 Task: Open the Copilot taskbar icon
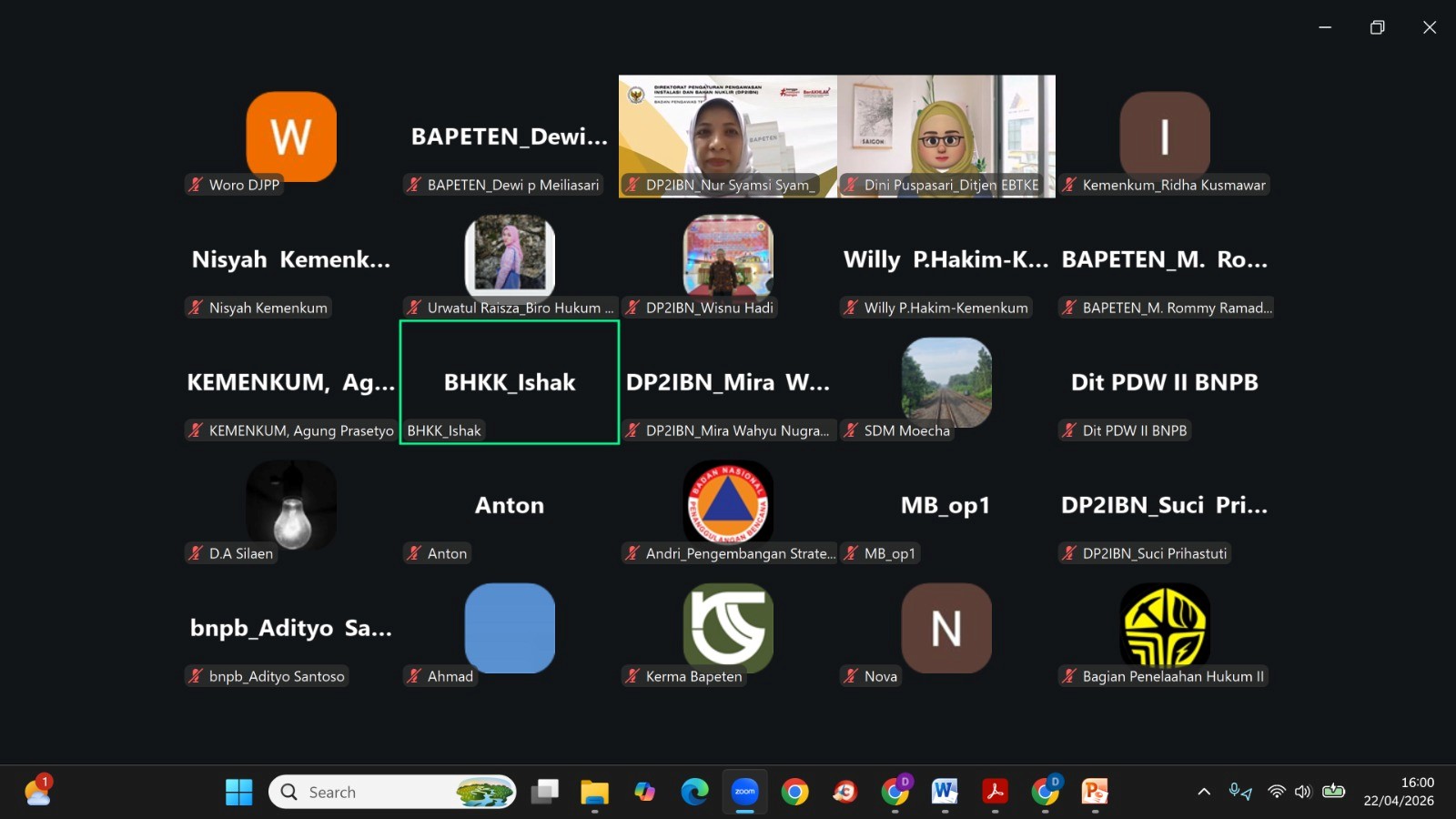(x=644, y=792)
